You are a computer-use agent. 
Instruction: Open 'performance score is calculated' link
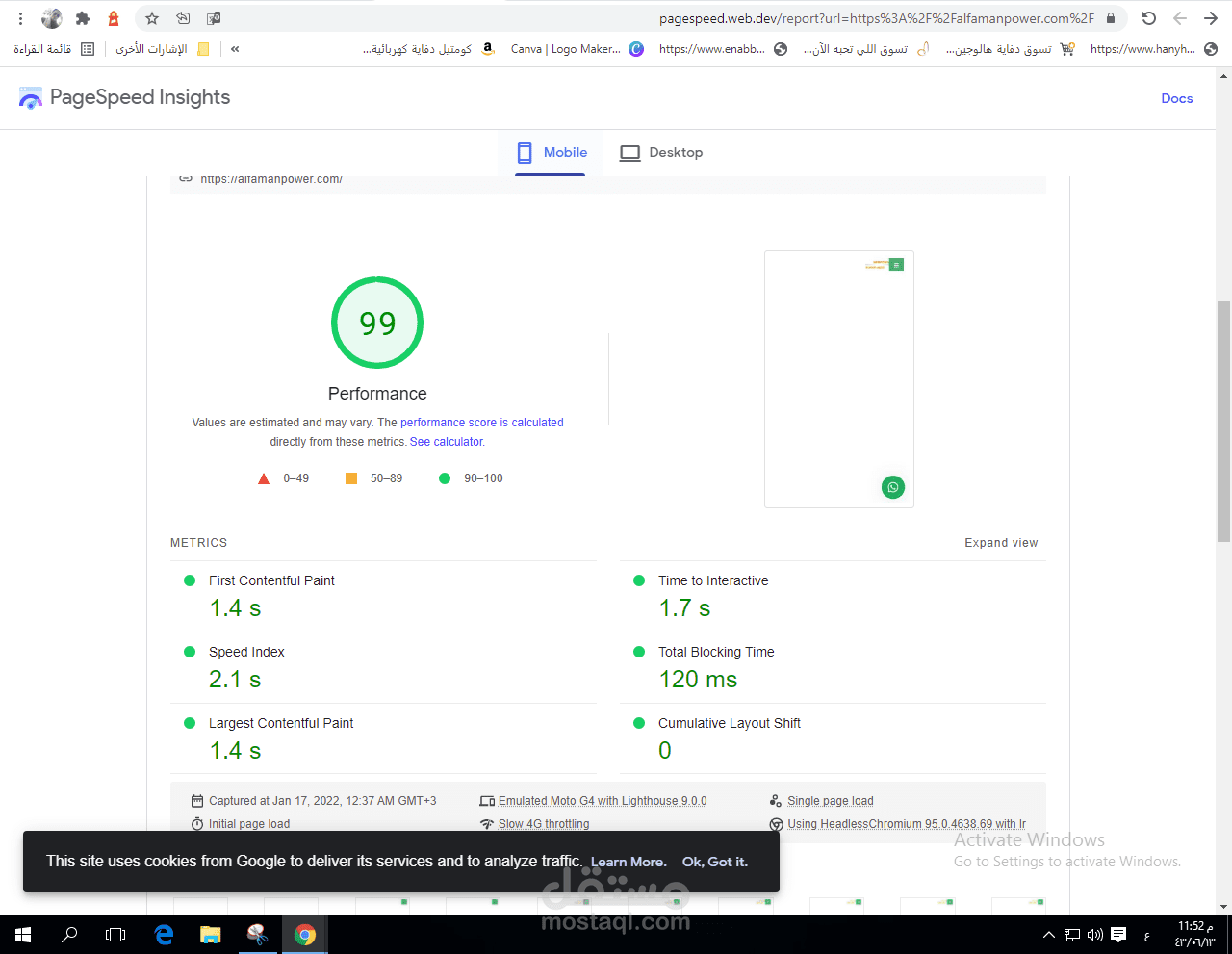[481, 423]
